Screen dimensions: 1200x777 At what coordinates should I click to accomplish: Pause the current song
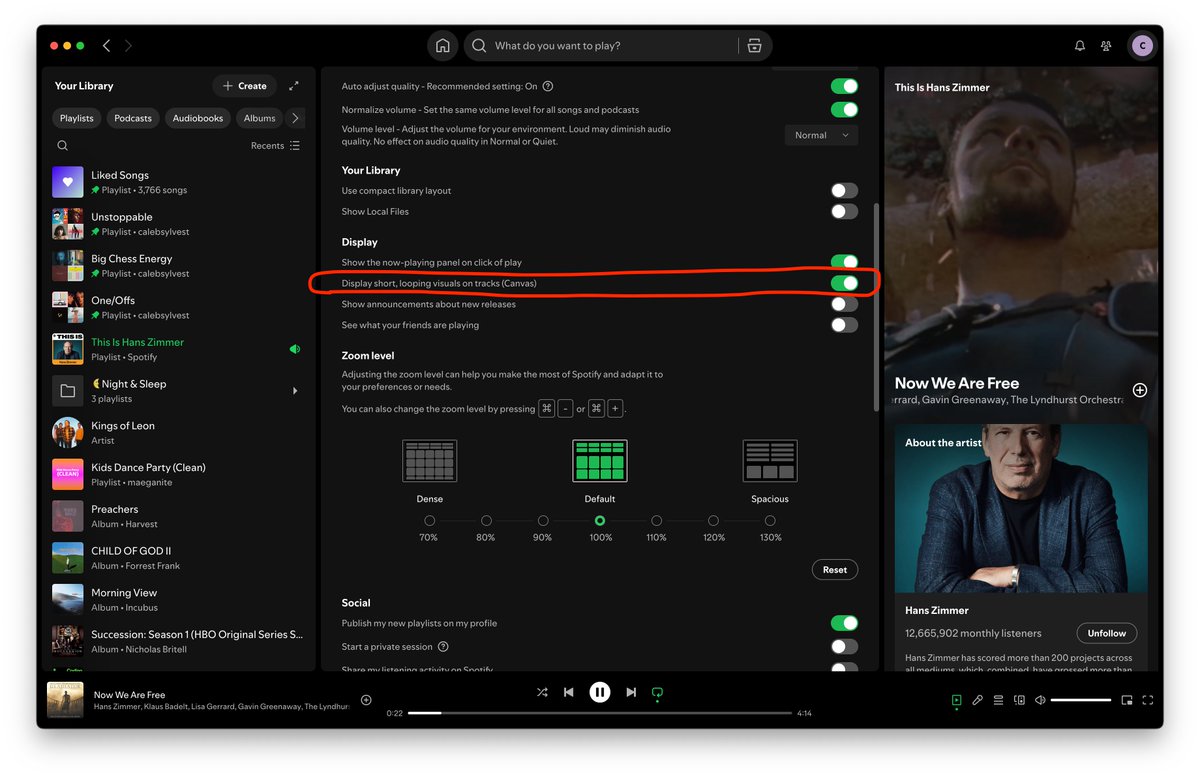[599, 692]
